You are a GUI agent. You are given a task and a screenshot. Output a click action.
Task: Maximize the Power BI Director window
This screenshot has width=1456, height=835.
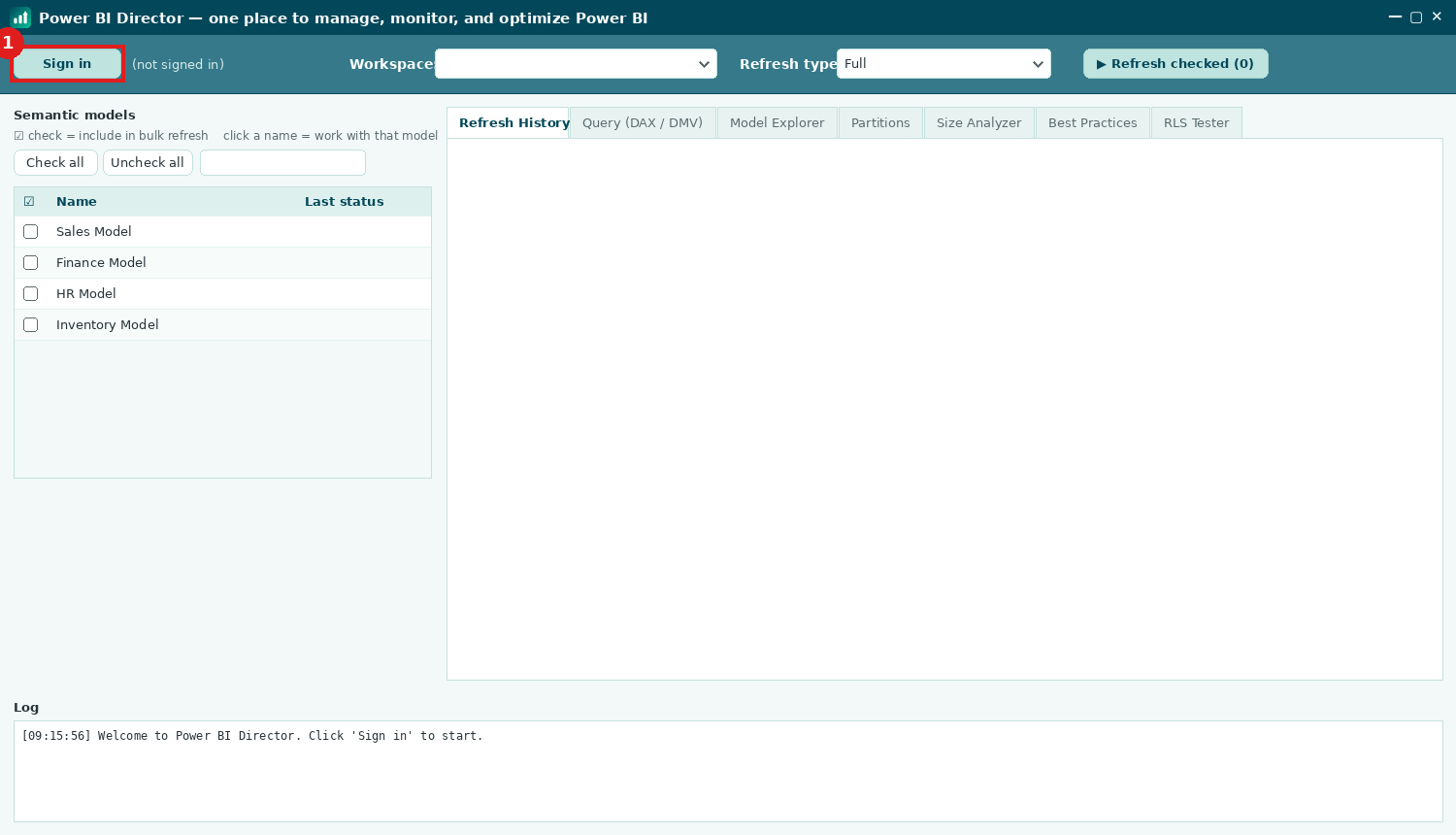[x=1416, y=17]
